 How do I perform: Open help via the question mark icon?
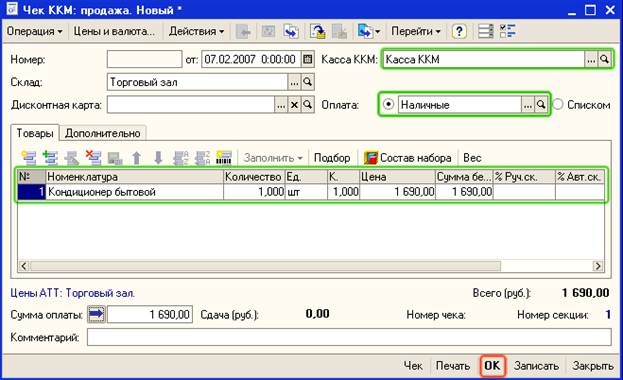tap(459, 31)
